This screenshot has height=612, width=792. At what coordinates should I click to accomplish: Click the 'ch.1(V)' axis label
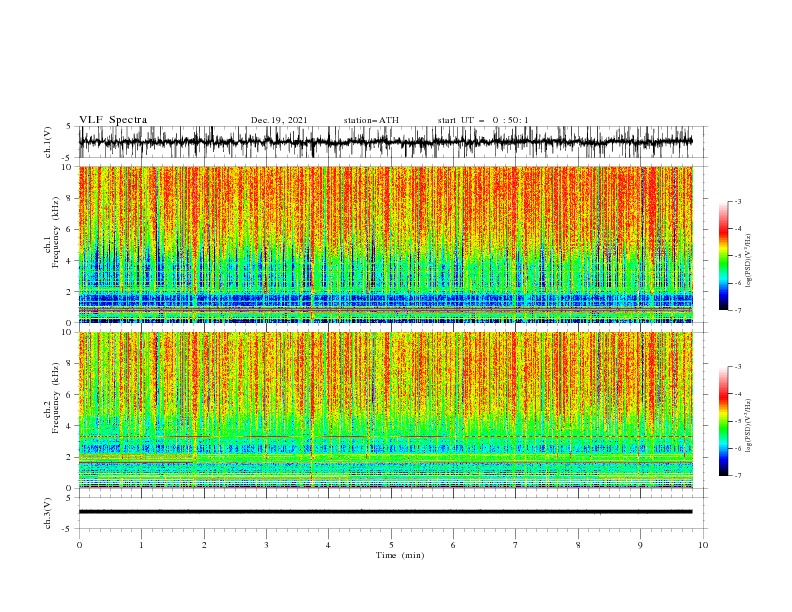tap(48, 142)
